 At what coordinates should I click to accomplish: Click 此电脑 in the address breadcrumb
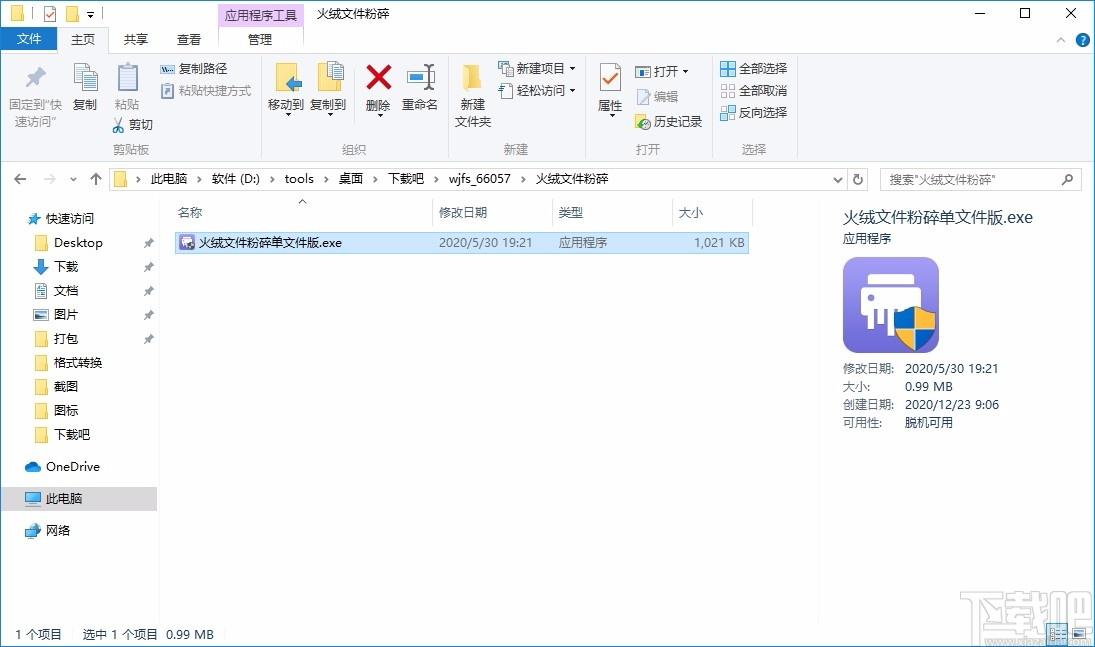pyautogui.click(x=169, y=179)
